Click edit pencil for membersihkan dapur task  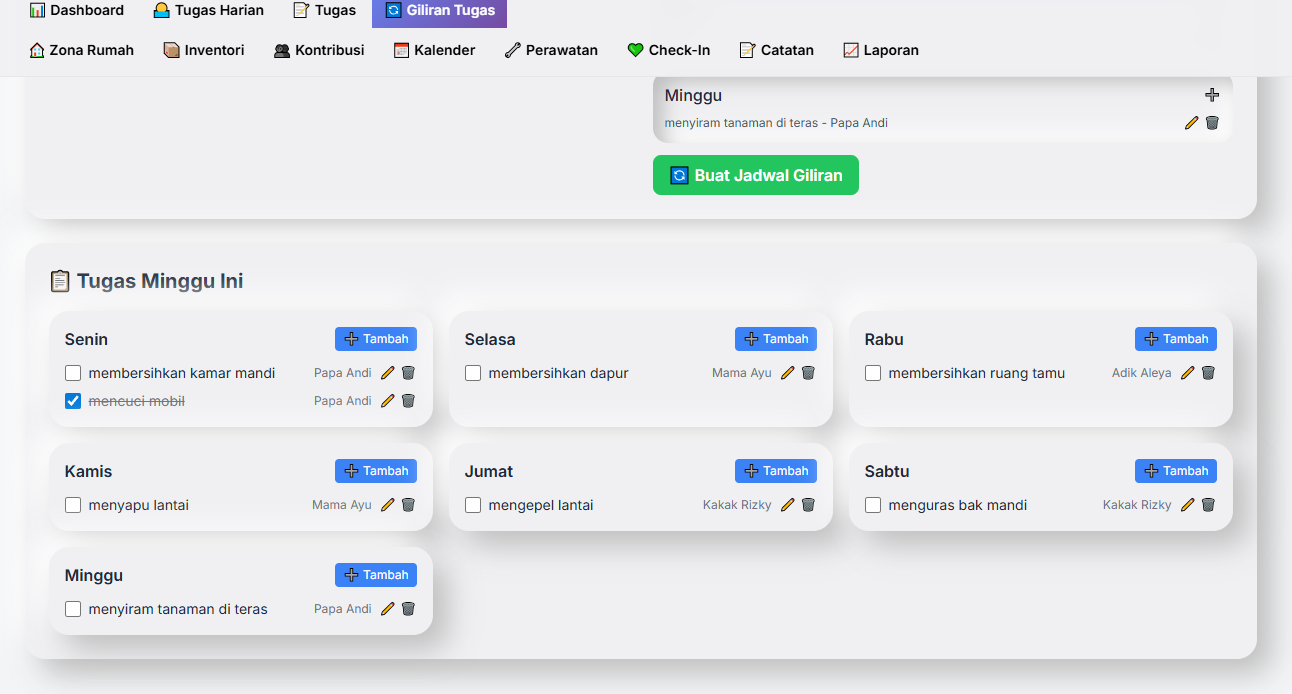click(788, 373)
